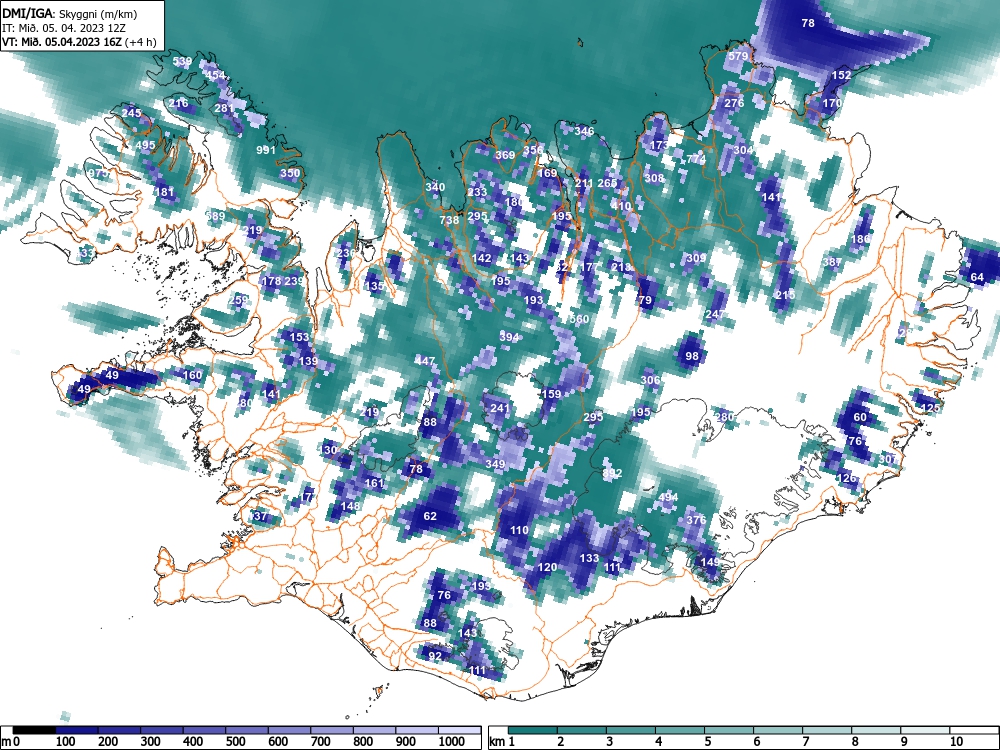Click the visibility value 60
The width and height of the screenshot is (1000, 750).
tap(860, 417)
